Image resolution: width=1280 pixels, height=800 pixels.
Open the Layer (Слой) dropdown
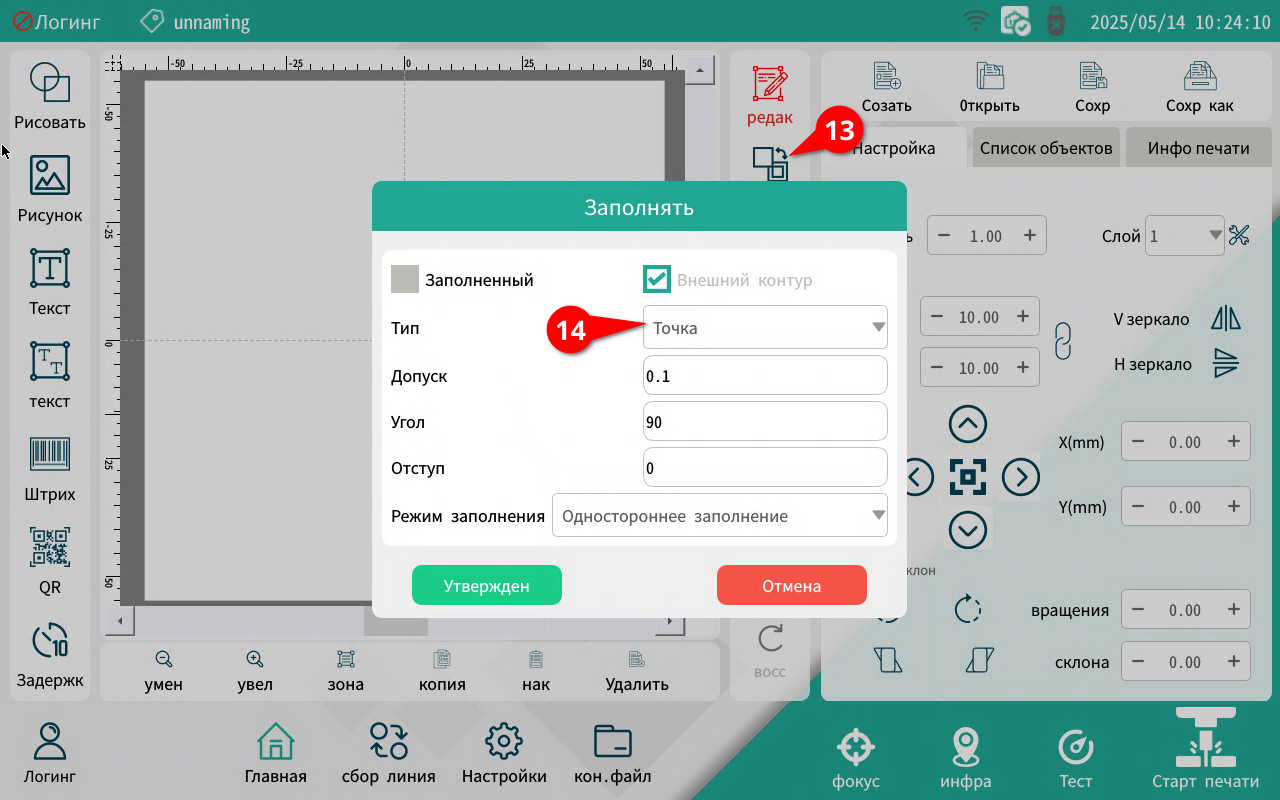coord(1185,236)
